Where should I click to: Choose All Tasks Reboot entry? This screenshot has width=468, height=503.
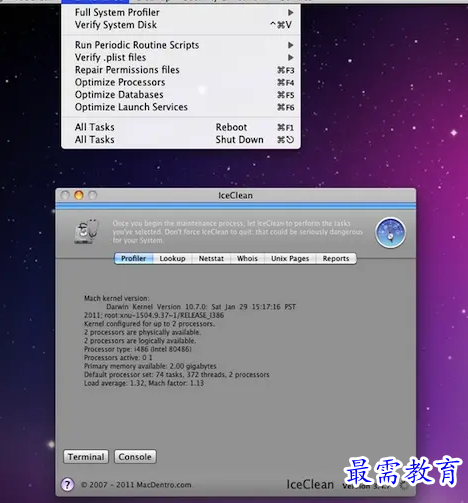[181, 127]
